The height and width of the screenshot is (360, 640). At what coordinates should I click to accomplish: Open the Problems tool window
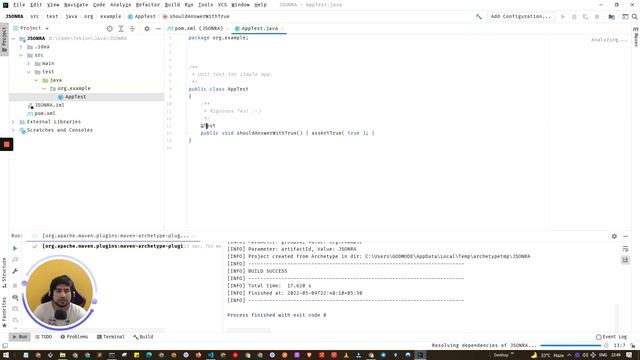(74, 337)
